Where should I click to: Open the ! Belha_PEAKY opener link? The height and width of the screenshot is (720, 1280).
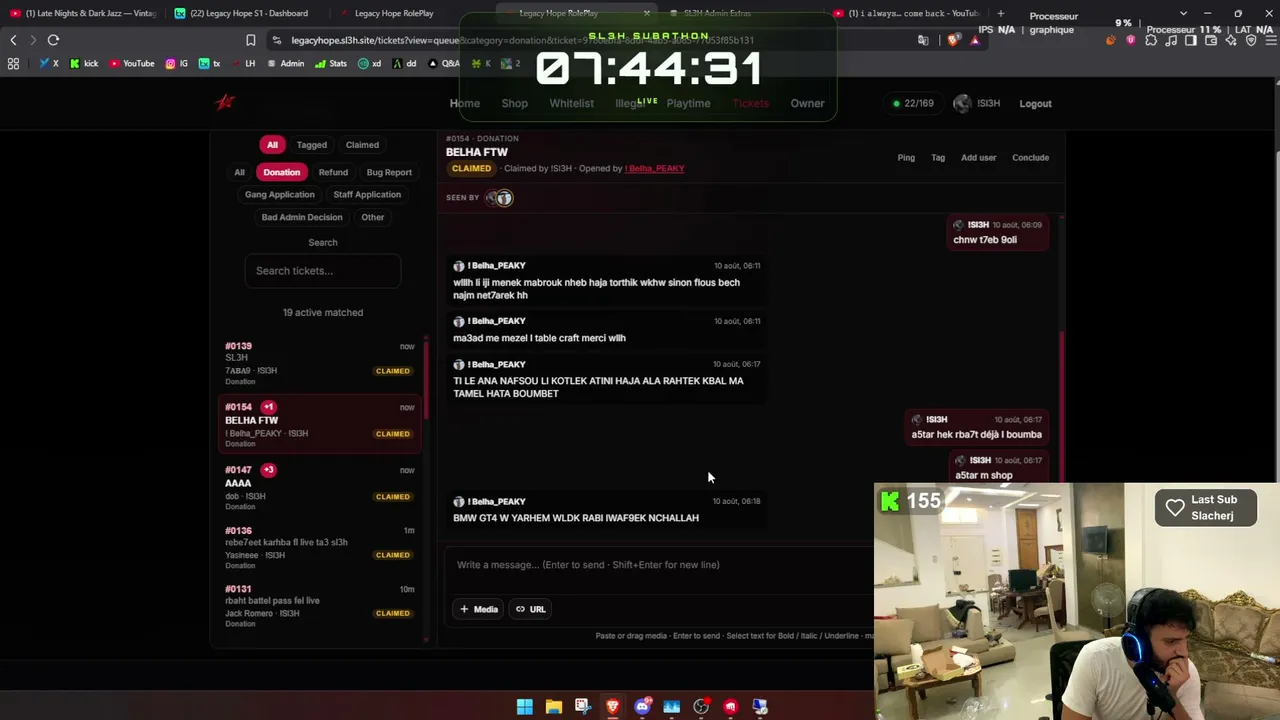pyautogui.click(x=655, y=168)
